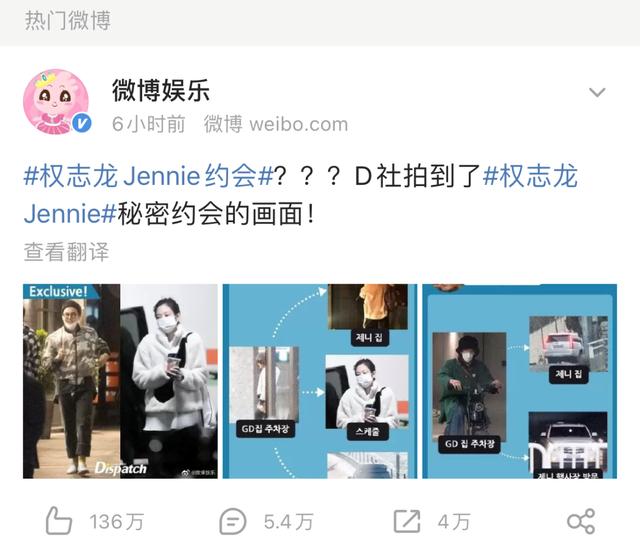Viewport: 640px width, 558px height.
Task: Open the first Exclusive Dispatch photo
Action: pos(120,381)
